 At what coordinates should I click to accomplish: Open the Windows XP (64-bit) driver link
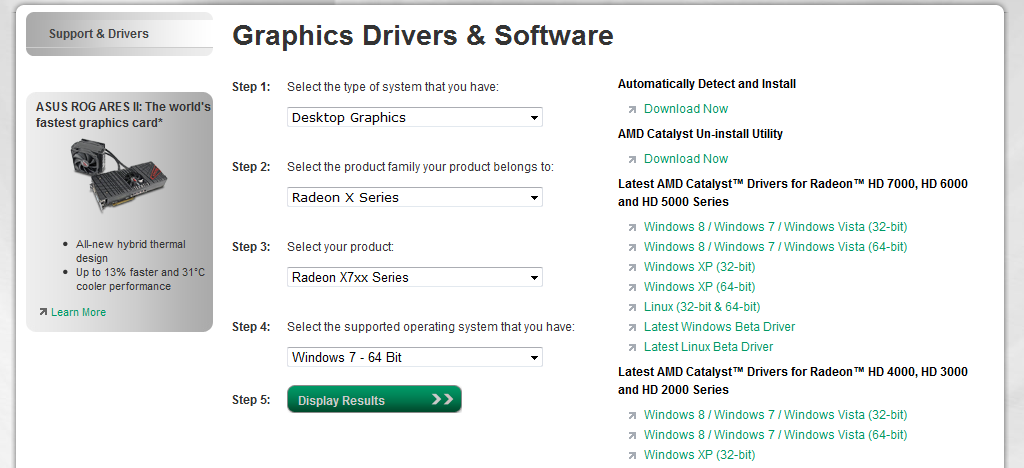(x=699, y=287)
